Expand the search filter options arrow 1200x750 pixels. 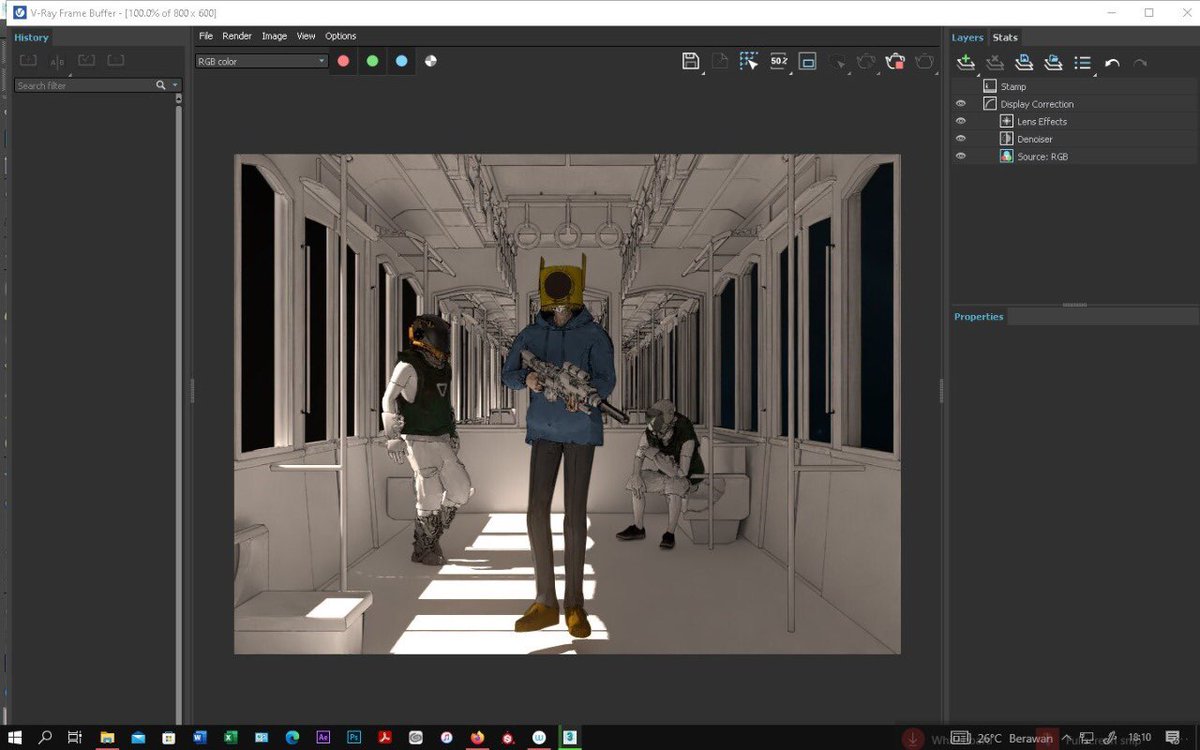tap(174, 85)
